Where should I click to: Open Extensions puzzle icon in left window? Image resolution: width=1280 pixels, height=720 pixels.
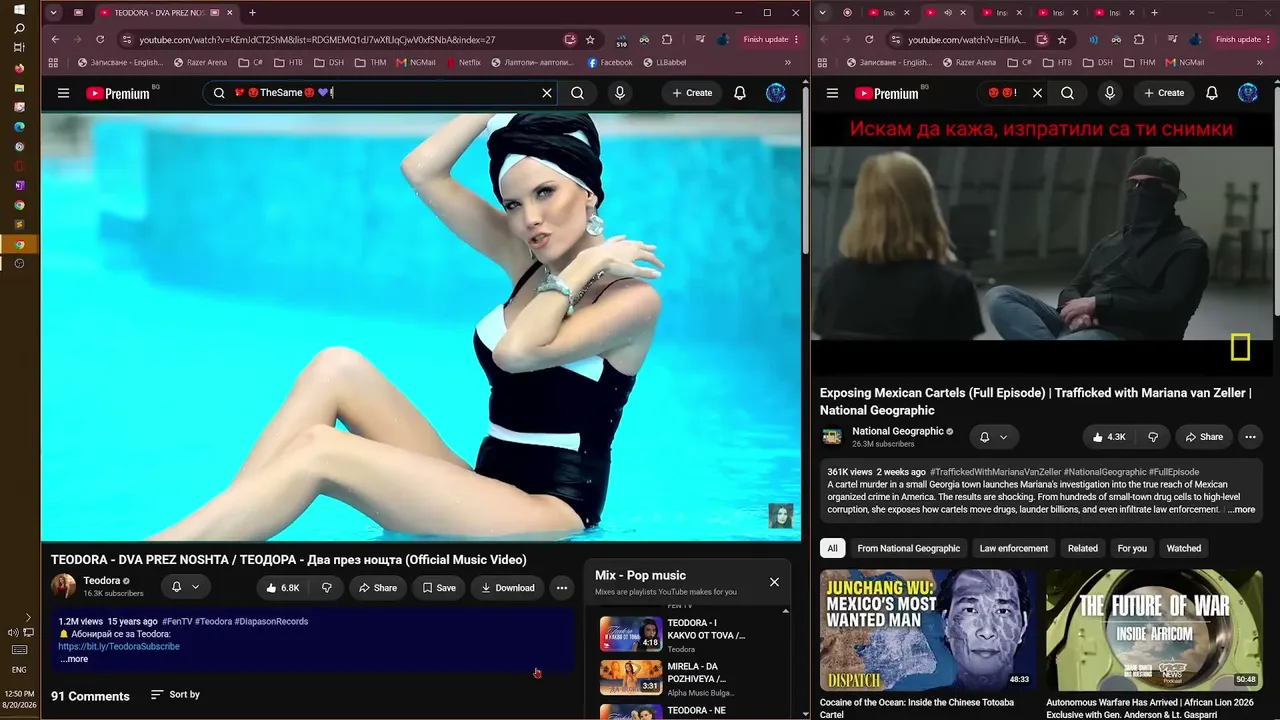pos(667,40)
